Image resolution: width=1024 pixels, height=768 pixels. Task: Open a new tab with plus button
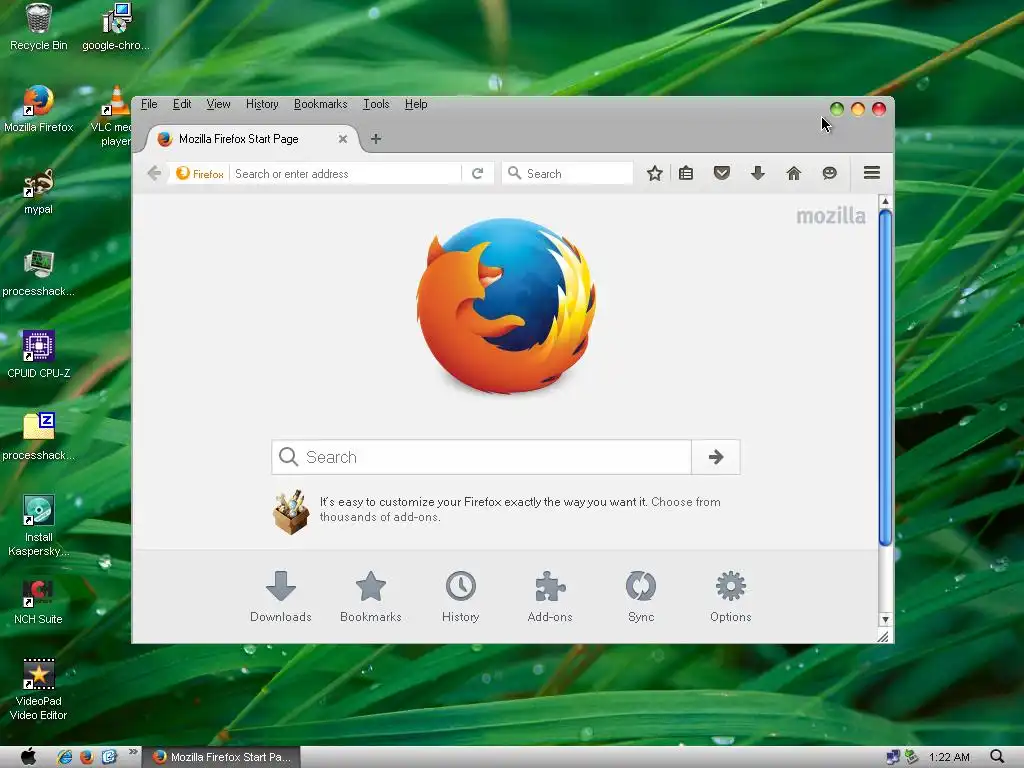click(376, 138)
